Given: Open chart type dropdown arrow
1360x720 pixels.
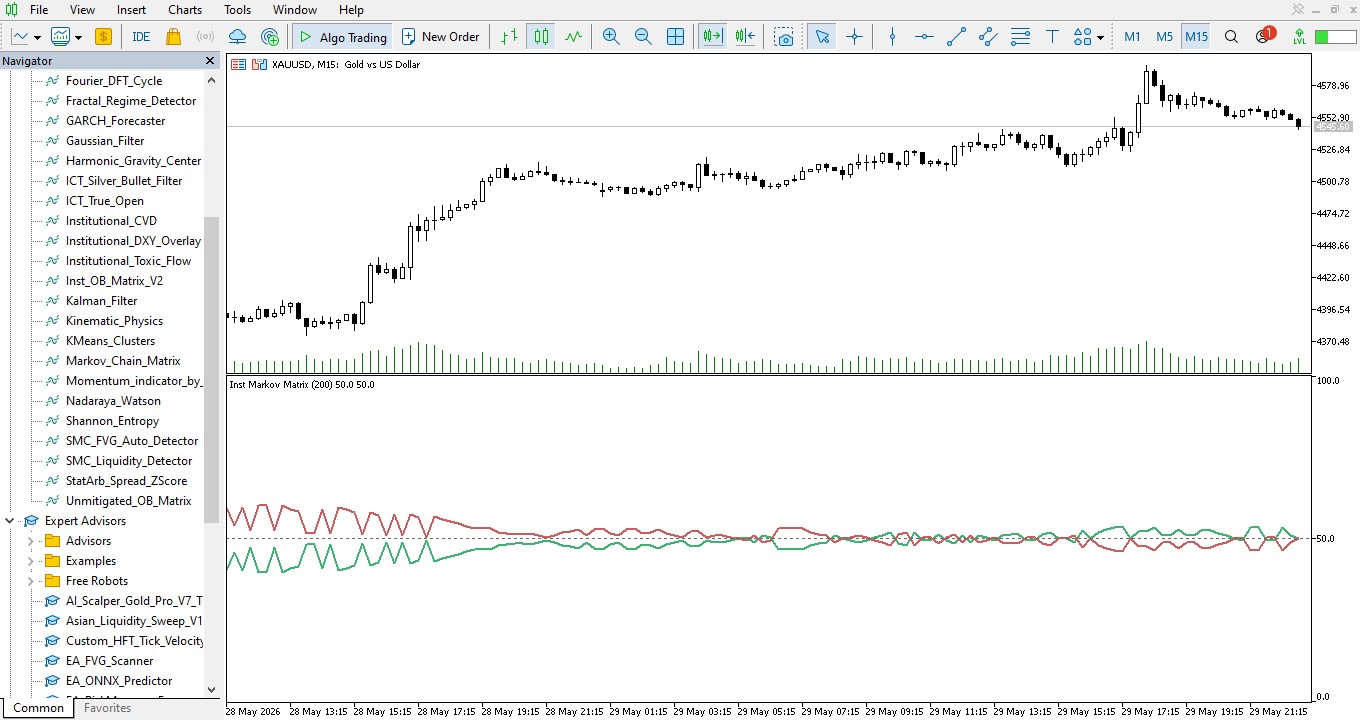Looking at the screenshot, I should [x=38, y=37].
